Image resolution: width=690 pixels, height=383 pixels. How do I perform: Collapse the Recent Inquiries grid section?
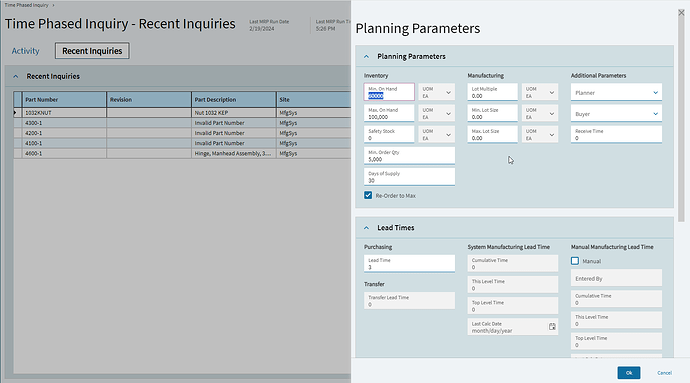click(x=16, y=76)
